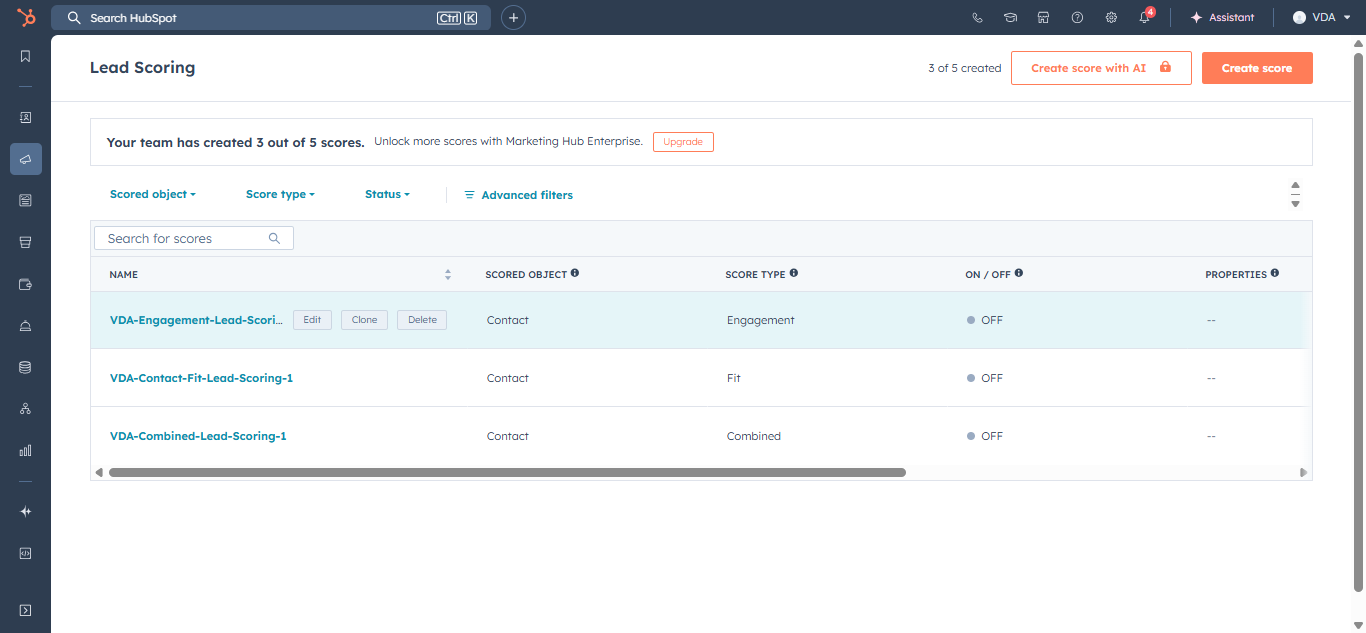Open the Settings gear icon
The height and width of the screenshot is (633, 1366).
(1111, 17)
